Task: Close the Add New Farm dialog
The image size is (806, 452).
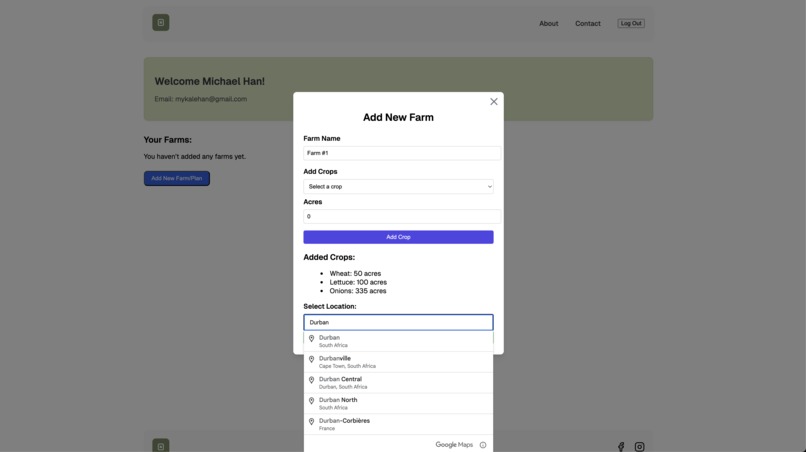Action: pyautogui.click(x=493, y=102)
